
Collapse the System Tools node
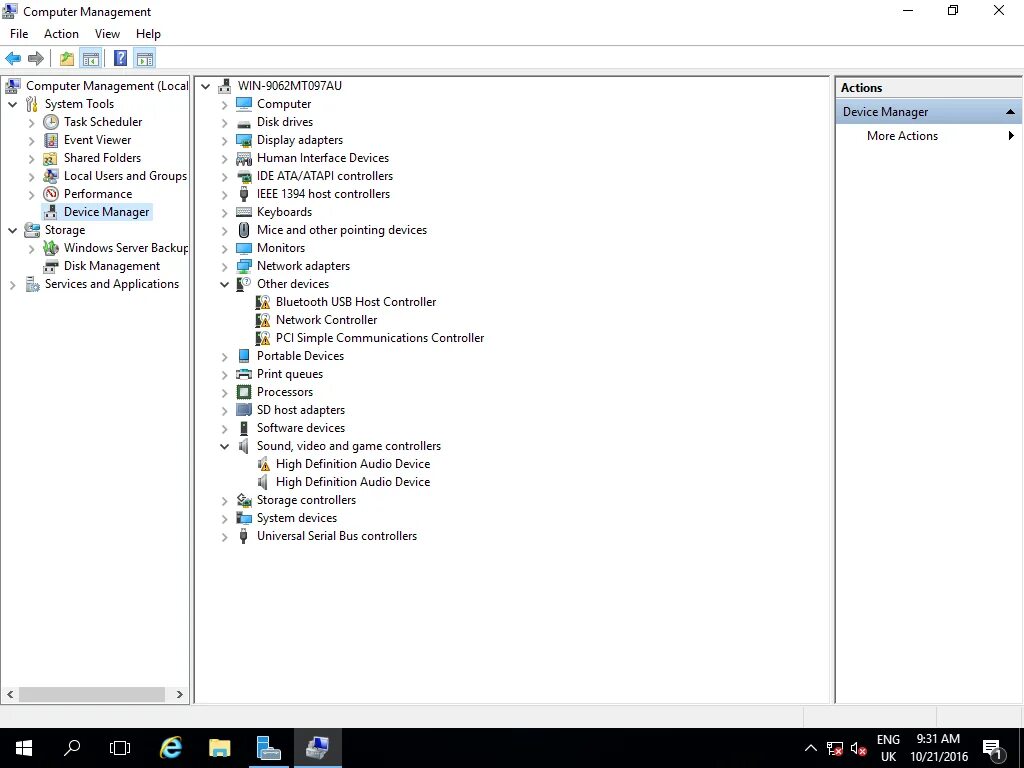pyautogui.click(x=12, y=104)
